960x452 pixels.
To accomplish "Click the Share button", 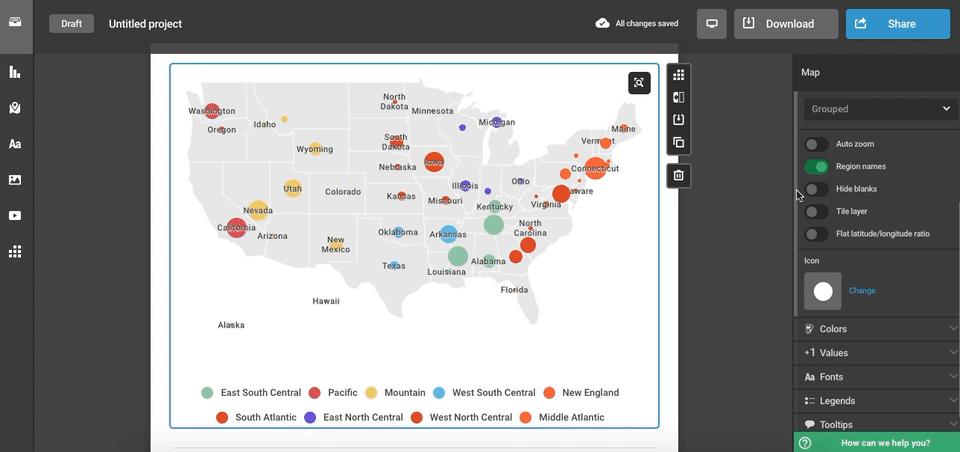I will coord(897,24).
